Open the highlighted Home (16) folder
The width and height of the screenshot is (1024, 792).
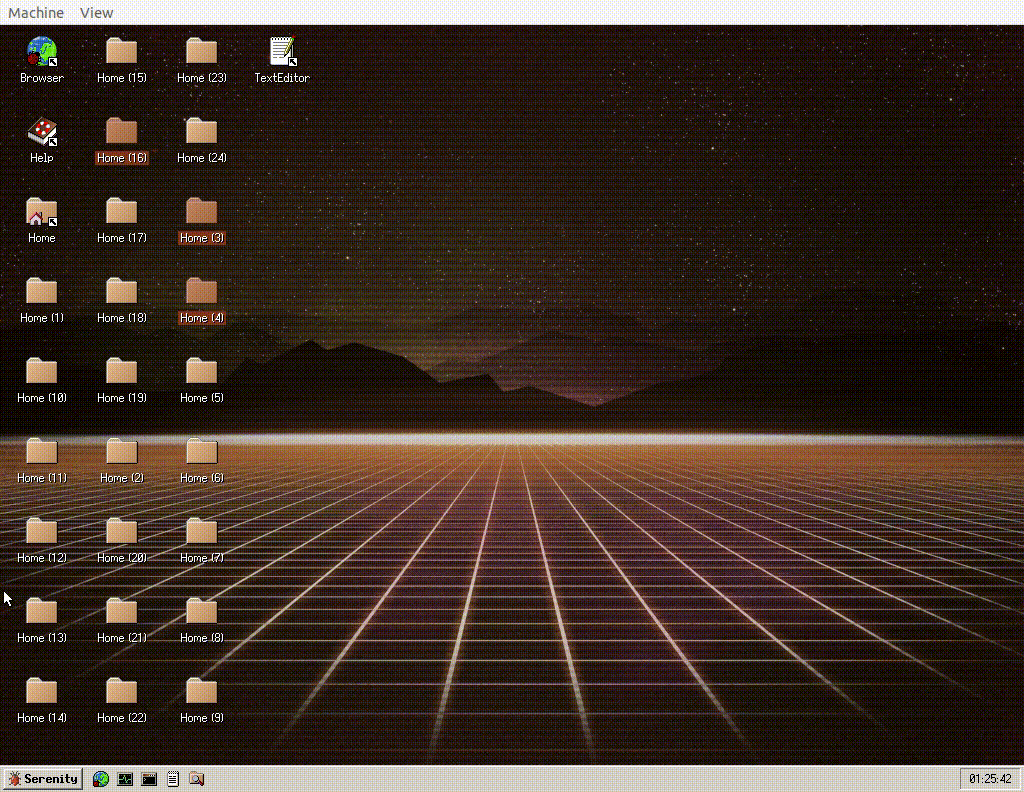point(120,133)
